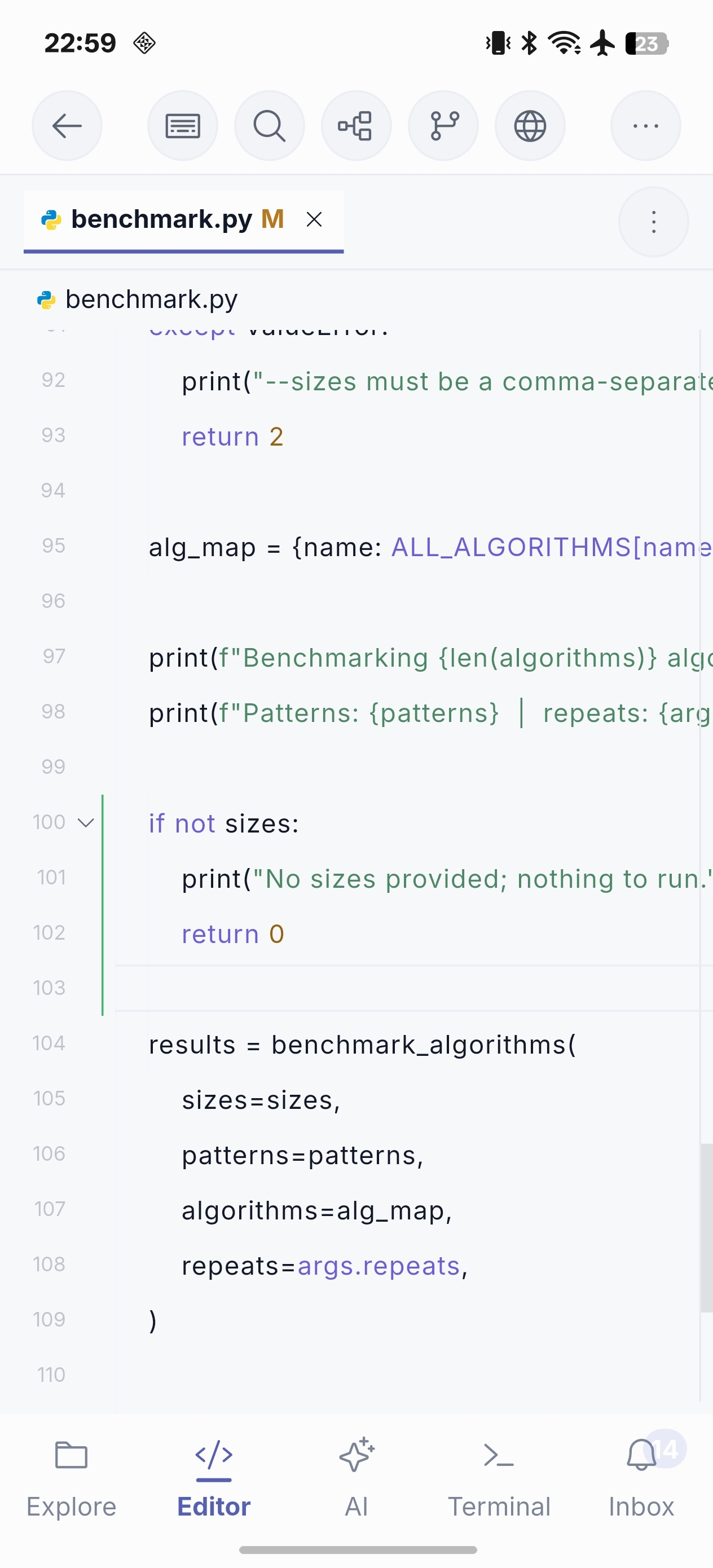Click the 'alg_map = {name:' assignment

[x=266, y=548]
